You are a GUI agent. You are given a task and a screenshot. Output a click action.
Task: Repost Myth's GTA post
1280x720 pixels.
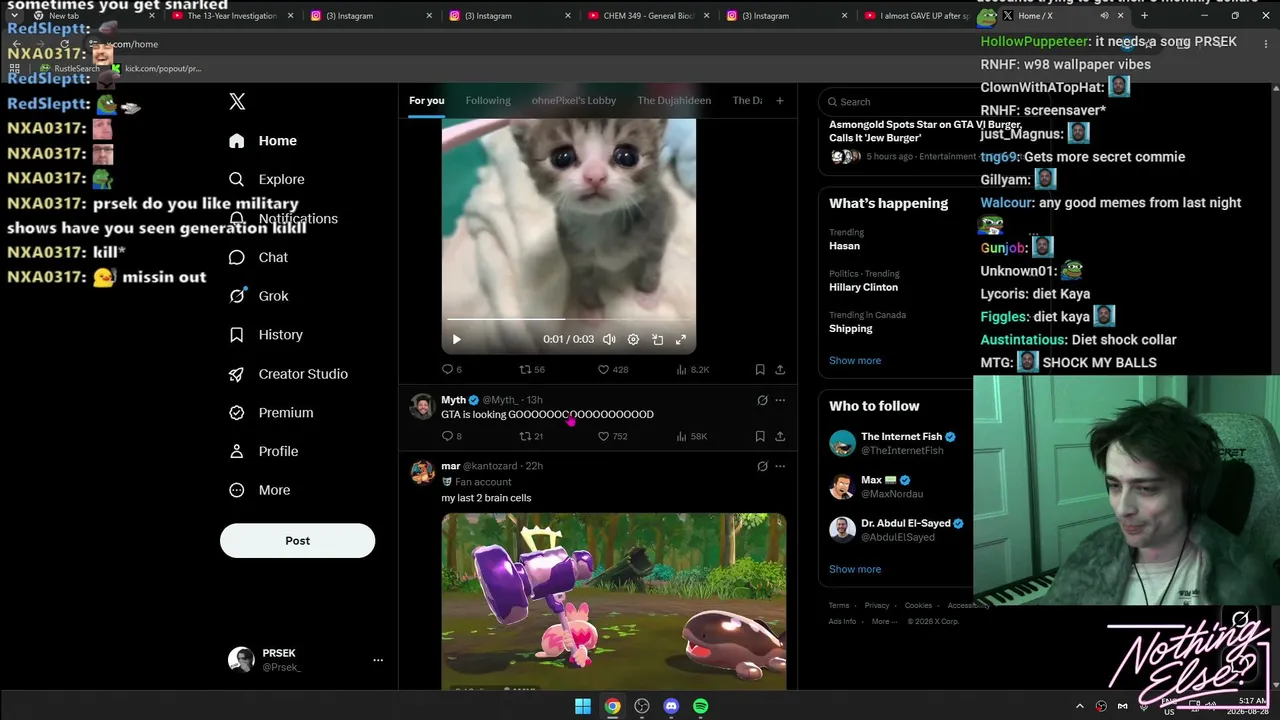[531, 436]
